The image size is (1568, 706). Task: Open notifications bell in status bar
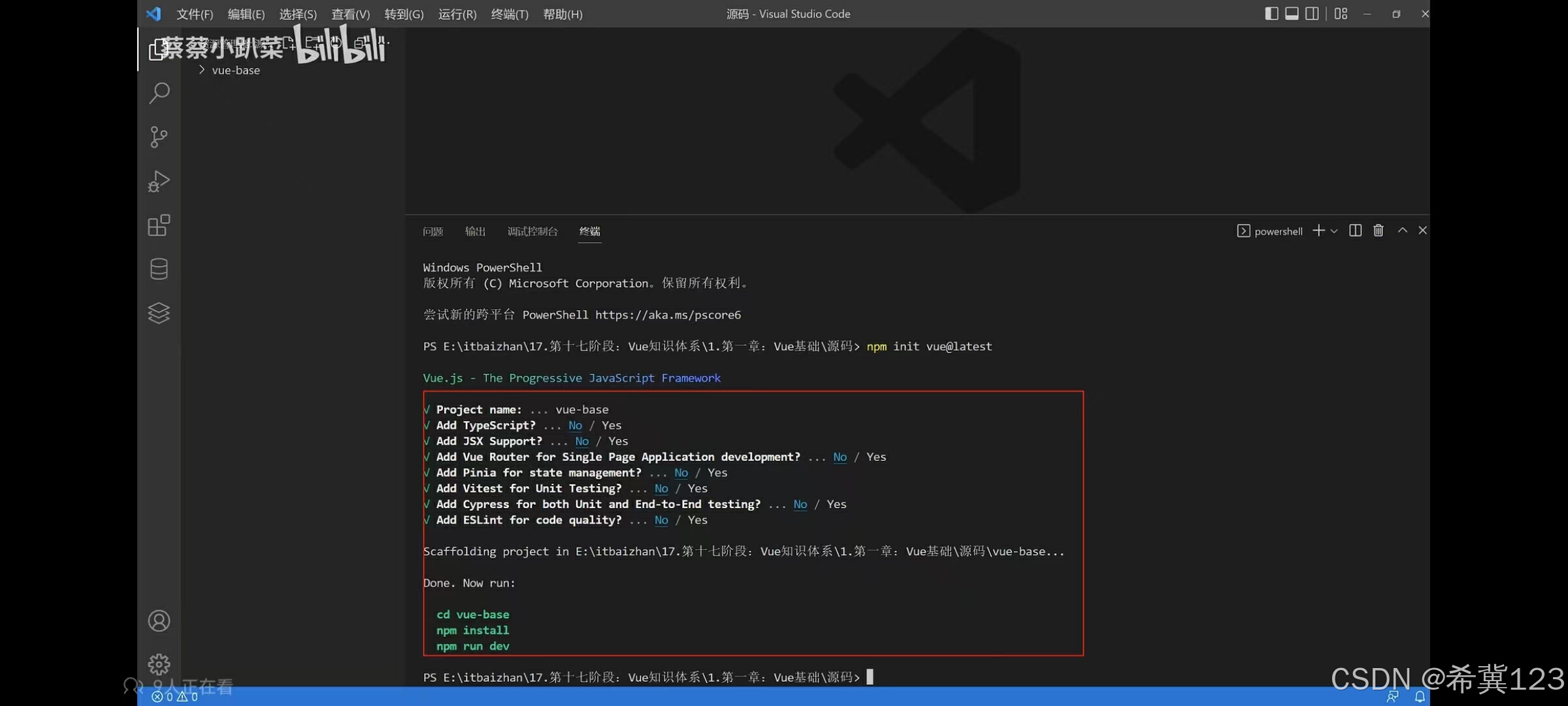pos(1420,697)
